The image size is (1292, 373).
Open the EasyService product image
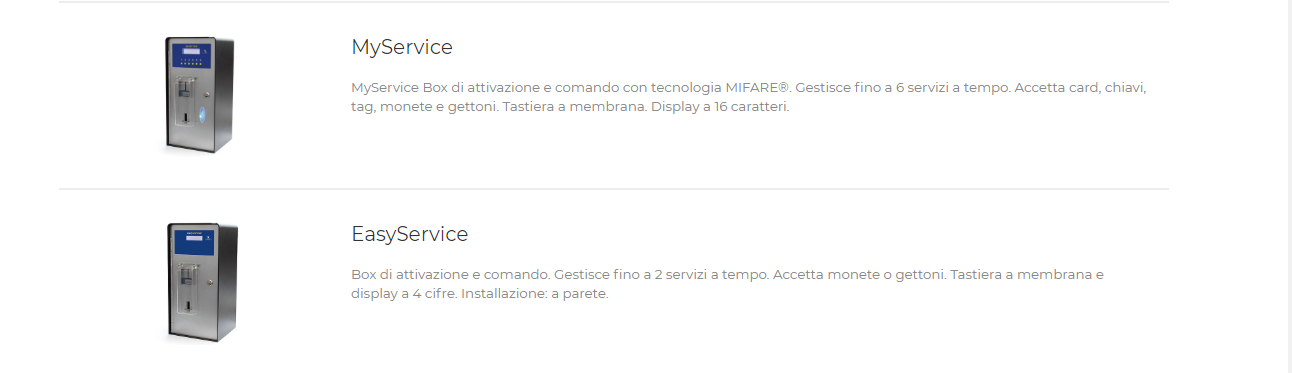(x=200, y=283)
